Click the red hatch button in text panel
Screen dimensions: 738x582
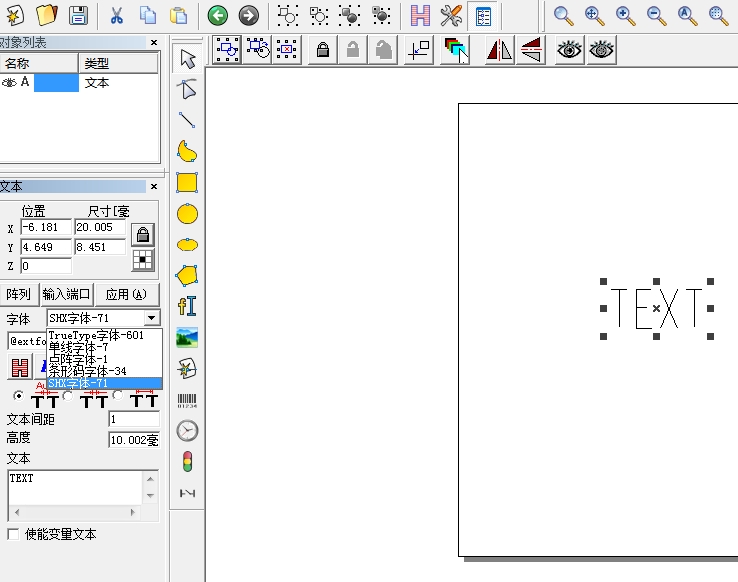coord(20,367)
